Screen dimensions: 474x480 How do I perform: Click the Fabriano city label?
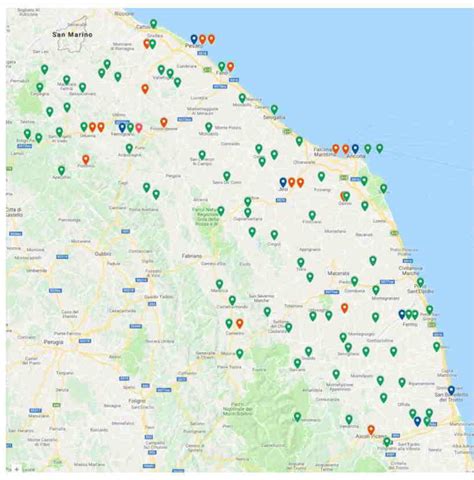click(x=192, y=256)
